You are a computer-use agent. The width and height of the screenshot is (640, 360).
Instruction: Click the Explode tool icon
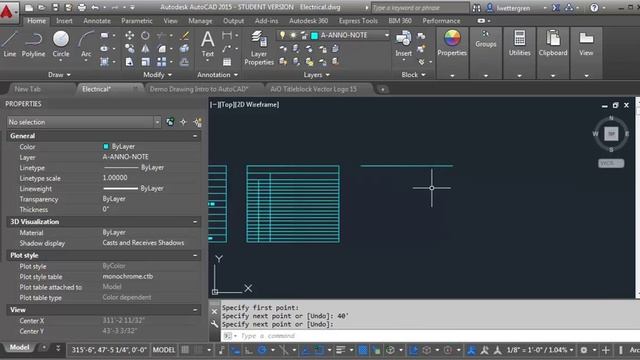click(x=184, y=49)
